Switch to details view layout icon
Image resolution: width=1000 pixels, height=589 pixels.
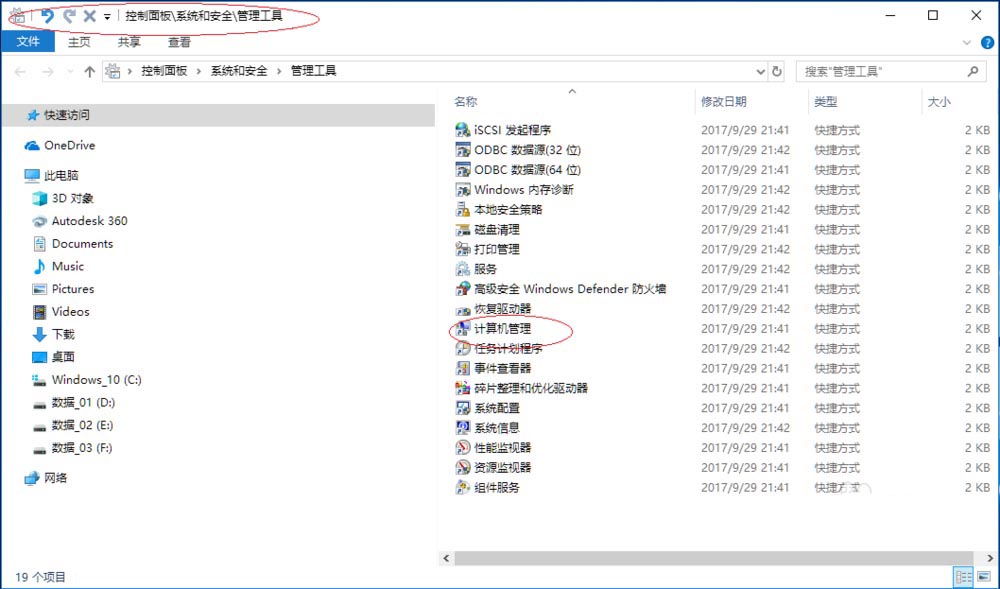pos(964,578)
